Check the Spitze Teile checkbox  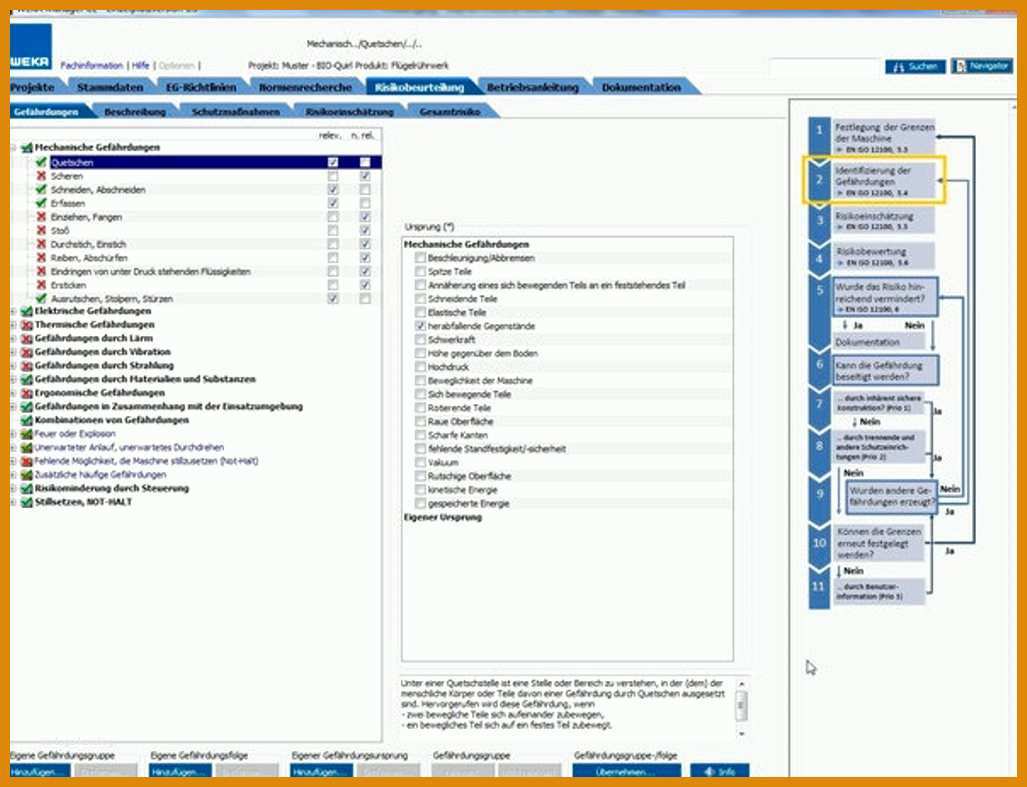tap(420, 271)
